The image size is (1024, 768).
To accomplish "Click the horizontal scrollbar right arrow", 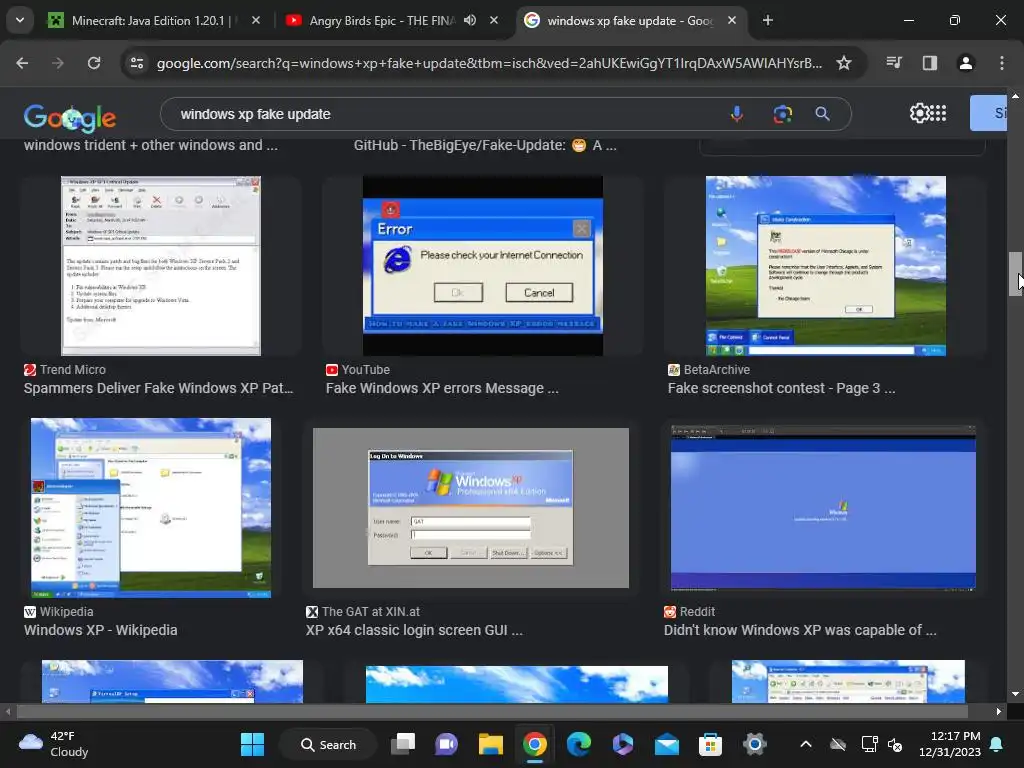I will point(999,711).
